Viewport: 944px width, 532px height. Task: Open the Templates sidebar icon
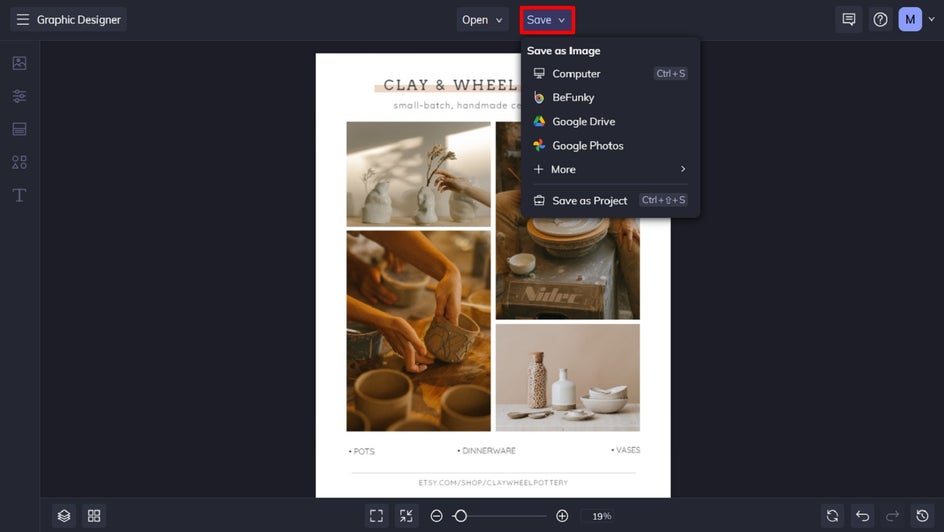tap(19, 129)
